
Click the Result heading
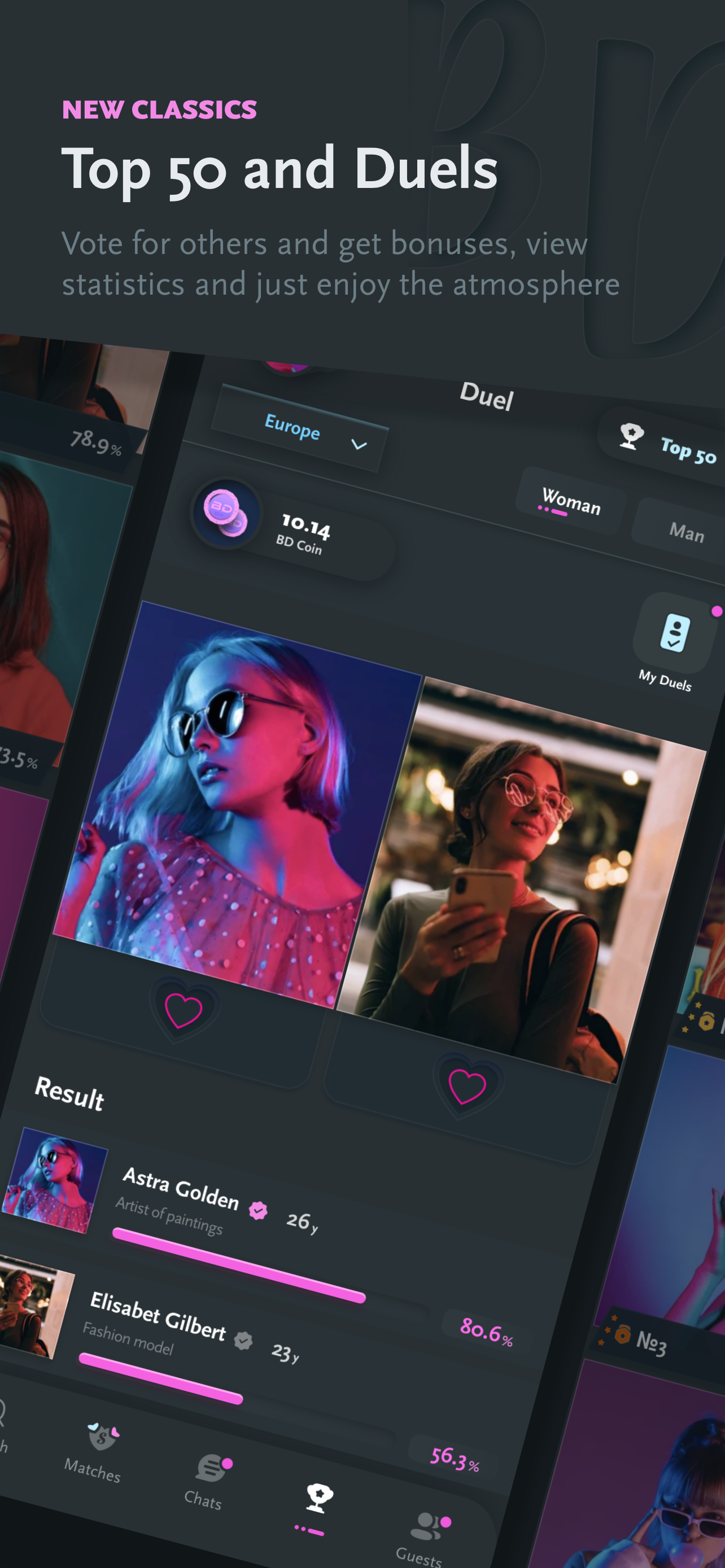pyautogui.click(x=69, y=1093)
